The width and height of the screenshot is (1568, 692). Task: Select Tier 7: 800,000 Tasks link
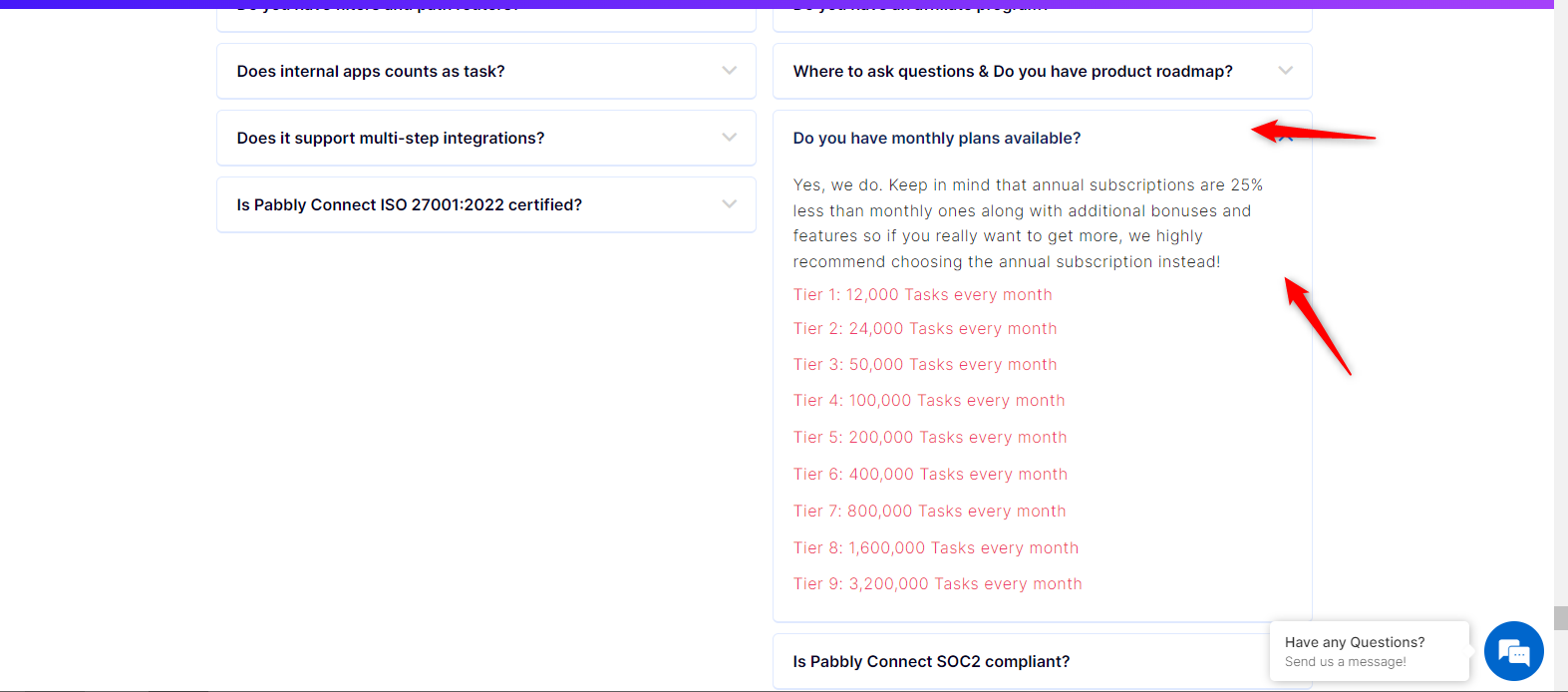[x=929, y=512]
